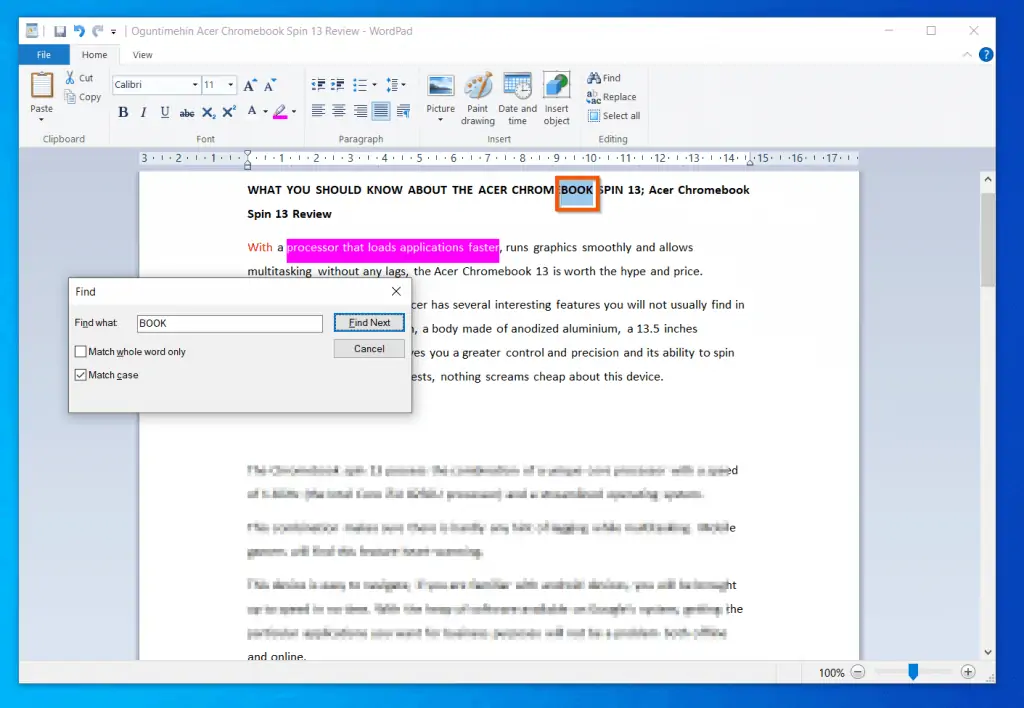Enable Match whole word only
Image resolution: width=1024 pixels, height=708 pixels.
pyautogui.click(x=81, y=352)
